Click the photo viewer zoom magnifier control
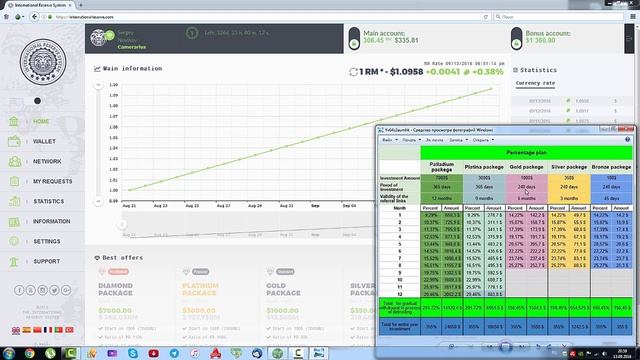 (x=451, y=347)
